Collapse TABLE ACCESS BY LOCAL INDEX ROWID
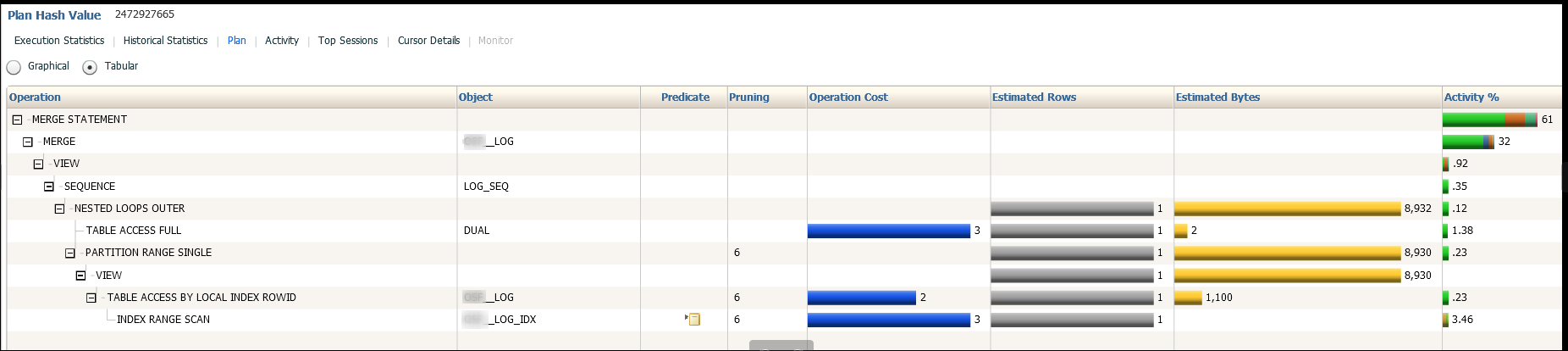 91,298
